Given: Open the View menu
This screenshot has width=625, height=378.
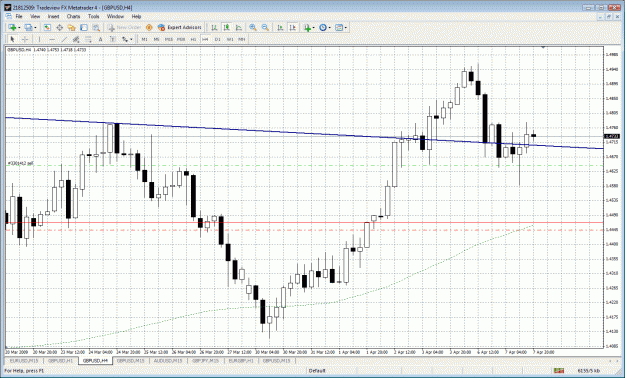Looking at the screenshot, I should click(x=35, y=16).
